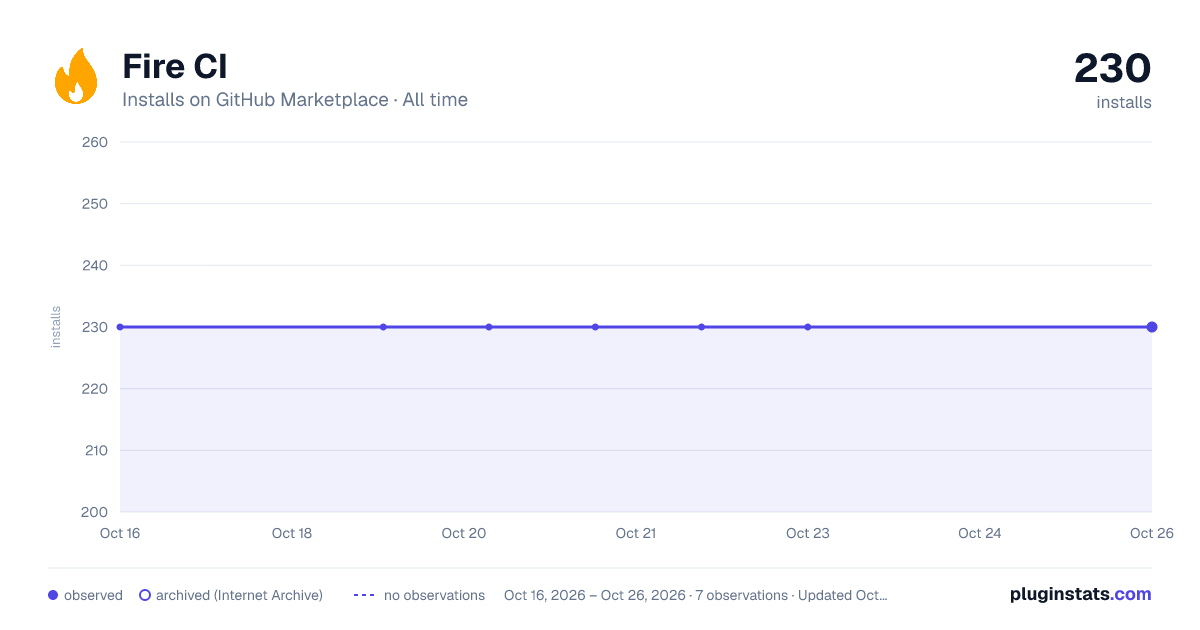This screenshot has height=630, width=1200.
Task: Select the large Oct 26 data point
Action: click(x=1152, y=327)
